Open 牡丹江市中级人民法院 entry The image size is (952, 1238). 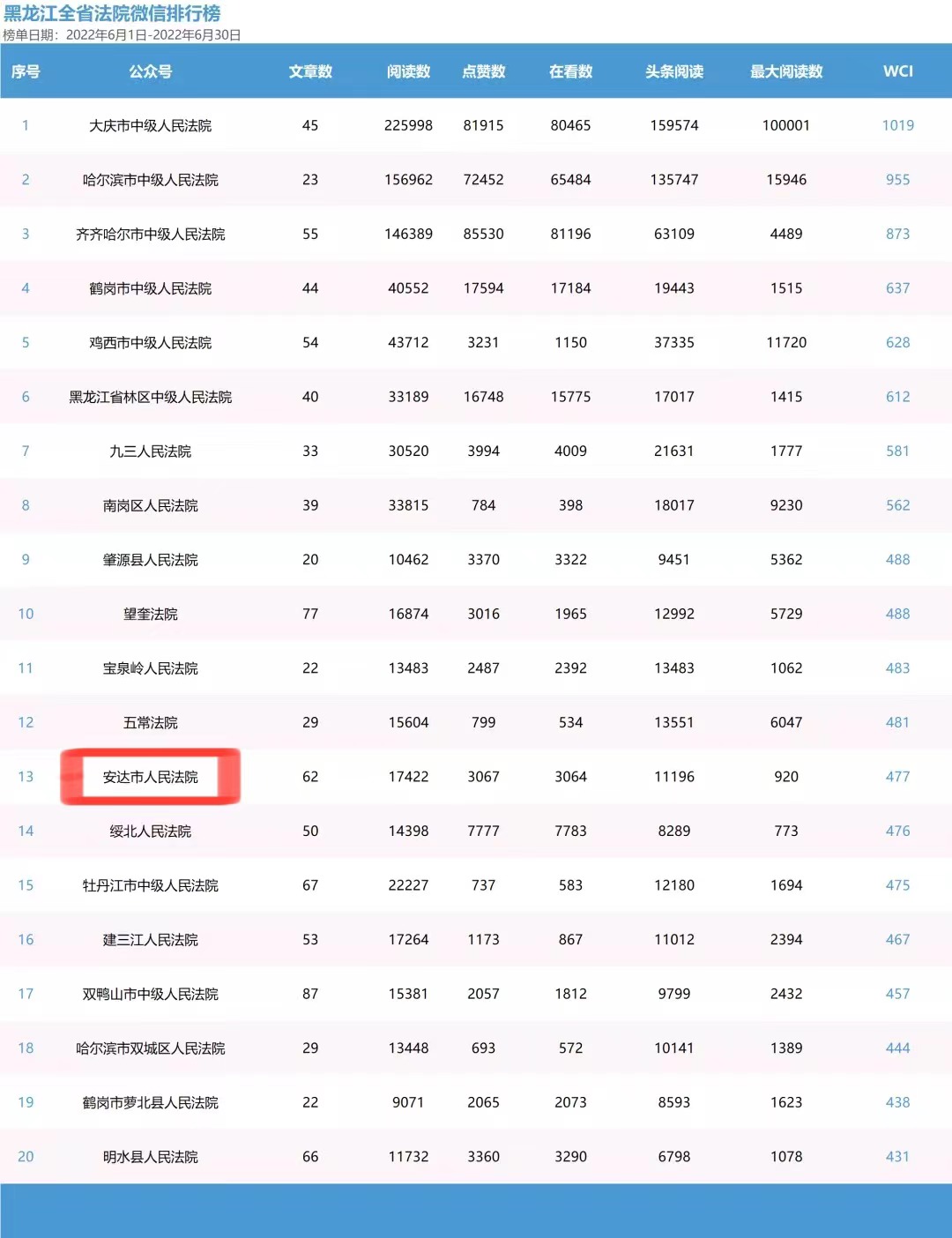(x=150, y=885)
